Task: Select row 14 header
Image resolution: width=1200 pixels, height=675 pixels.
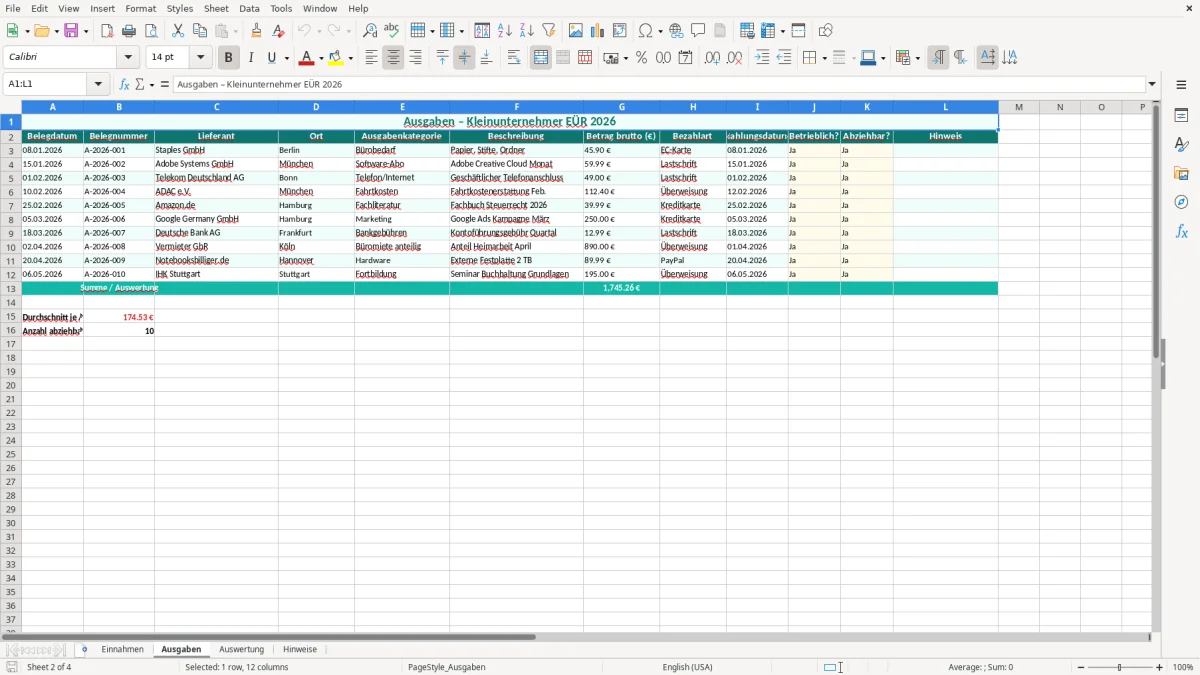Action: (x=11, y=301)
